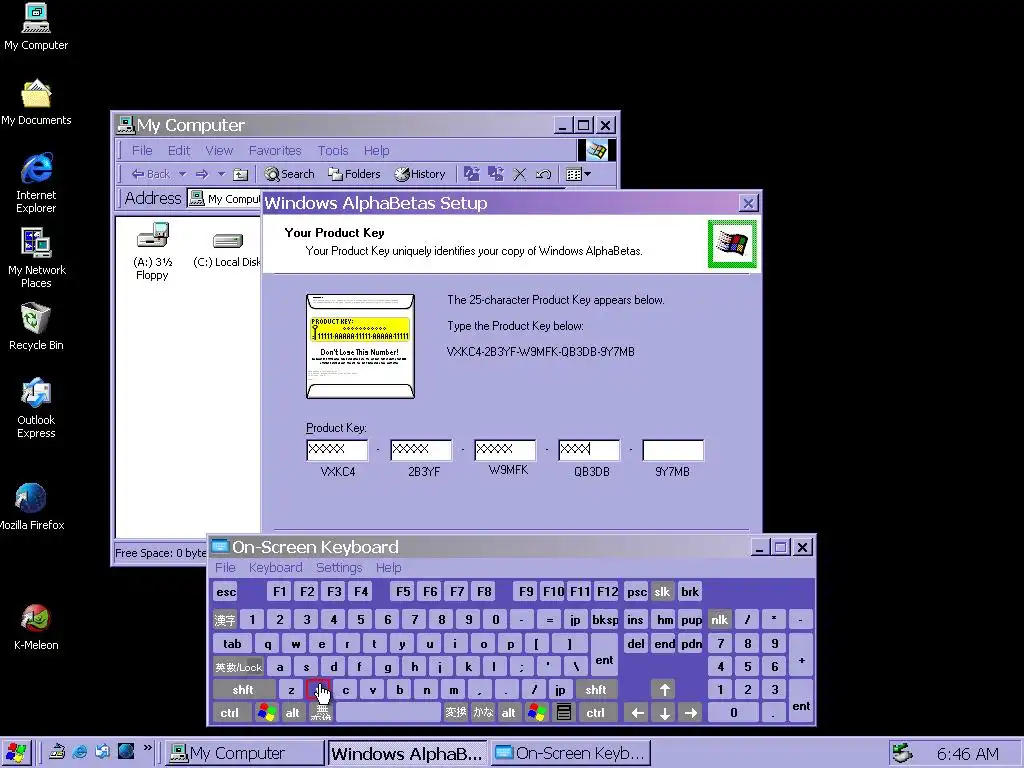Image resolution: width=1024 pixels, height=768 pixels.
Task: Open the File menu in My Computer
Action: (142, 150)
